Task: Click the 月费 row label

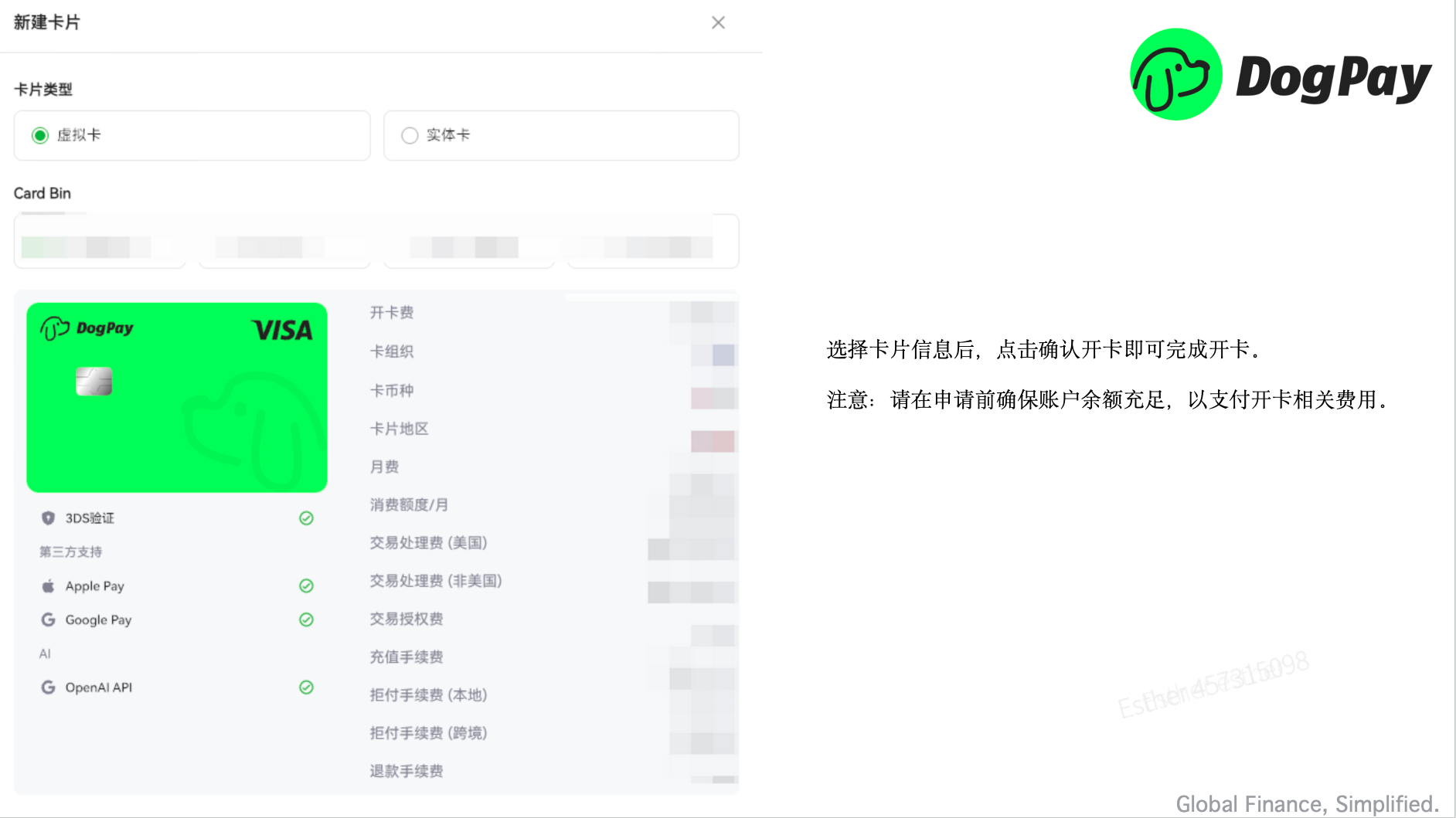Action: click(384, 467)
